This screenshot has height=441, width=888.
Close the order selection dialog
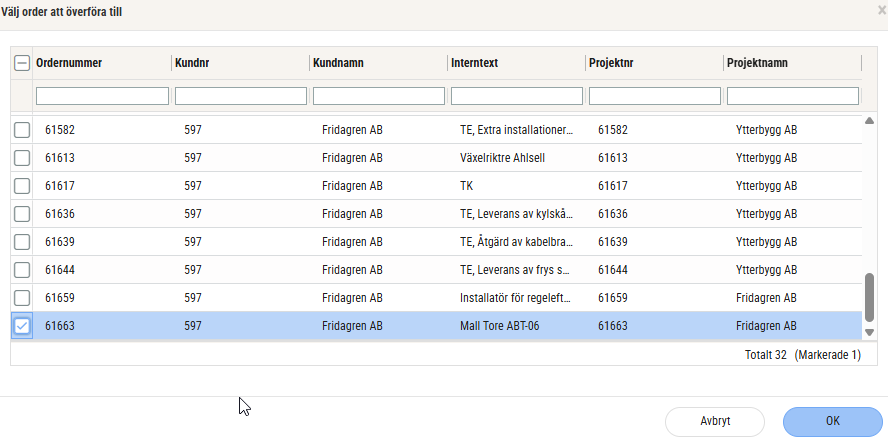pyautogui.click(x=881, y=10)
